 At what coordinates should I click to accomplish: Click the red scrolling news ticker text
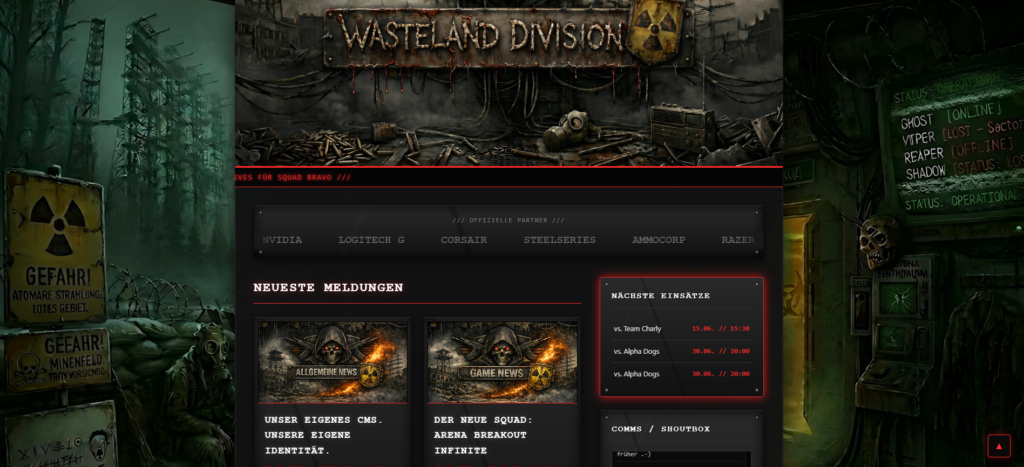point(293,177)
